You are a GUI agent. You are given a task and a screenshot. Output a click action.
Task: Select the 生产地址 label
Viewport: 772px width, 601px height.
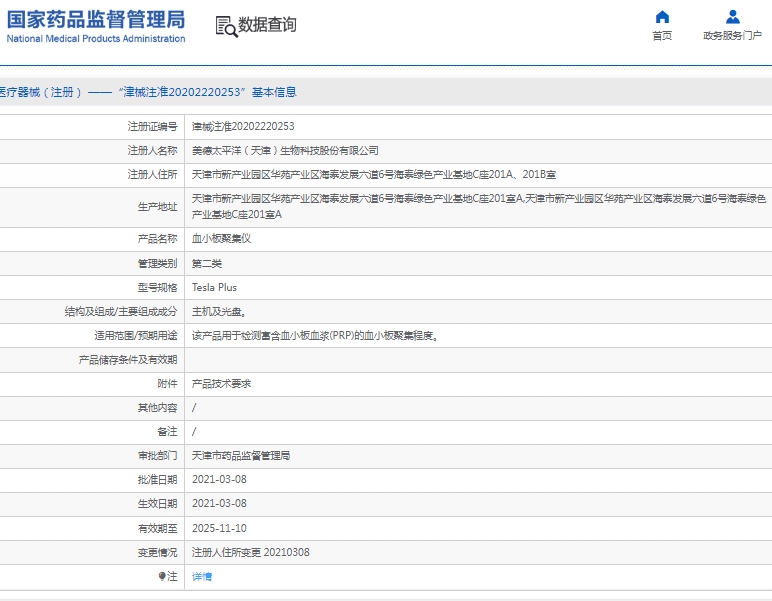tap(158, 207)
